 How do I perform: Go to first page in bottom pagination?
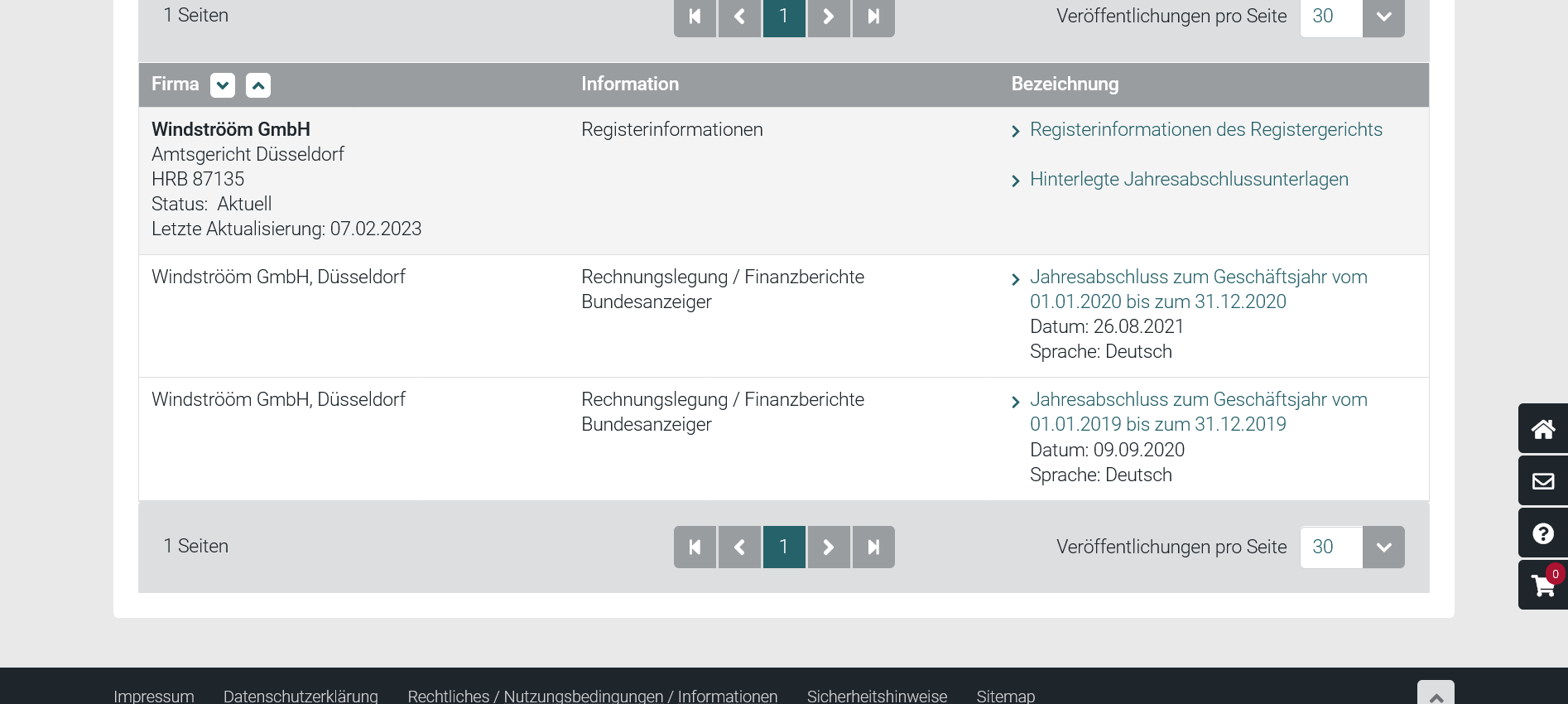pos(695,547)
